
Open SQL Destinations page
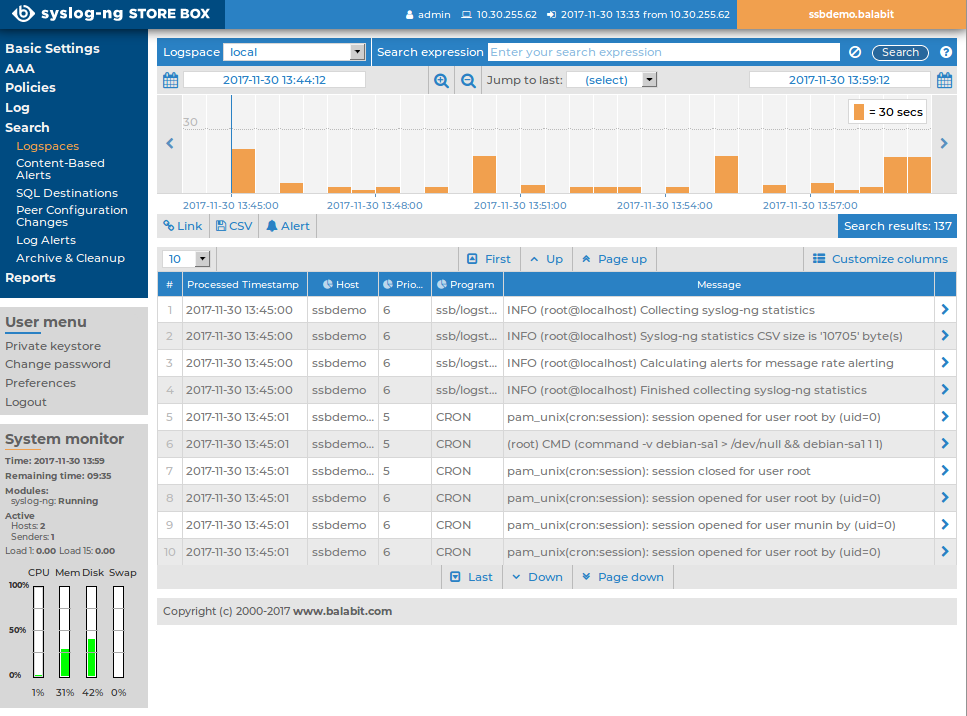[67, 193]
